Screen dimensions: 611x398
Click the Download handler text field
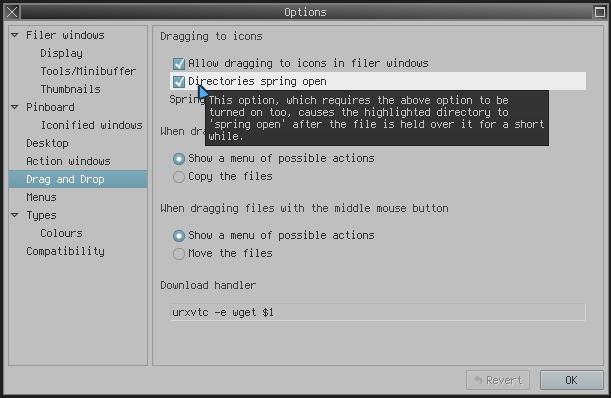click(x=378, y=312)
